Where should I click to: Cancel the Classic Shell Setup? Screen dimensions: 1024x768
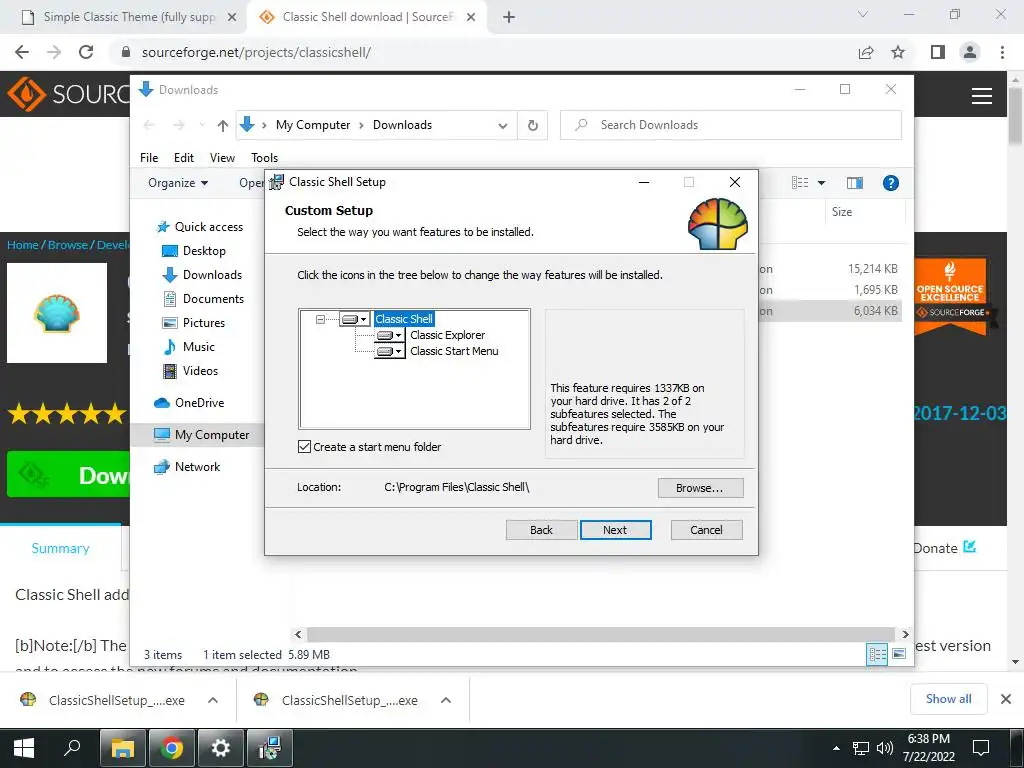707,530
